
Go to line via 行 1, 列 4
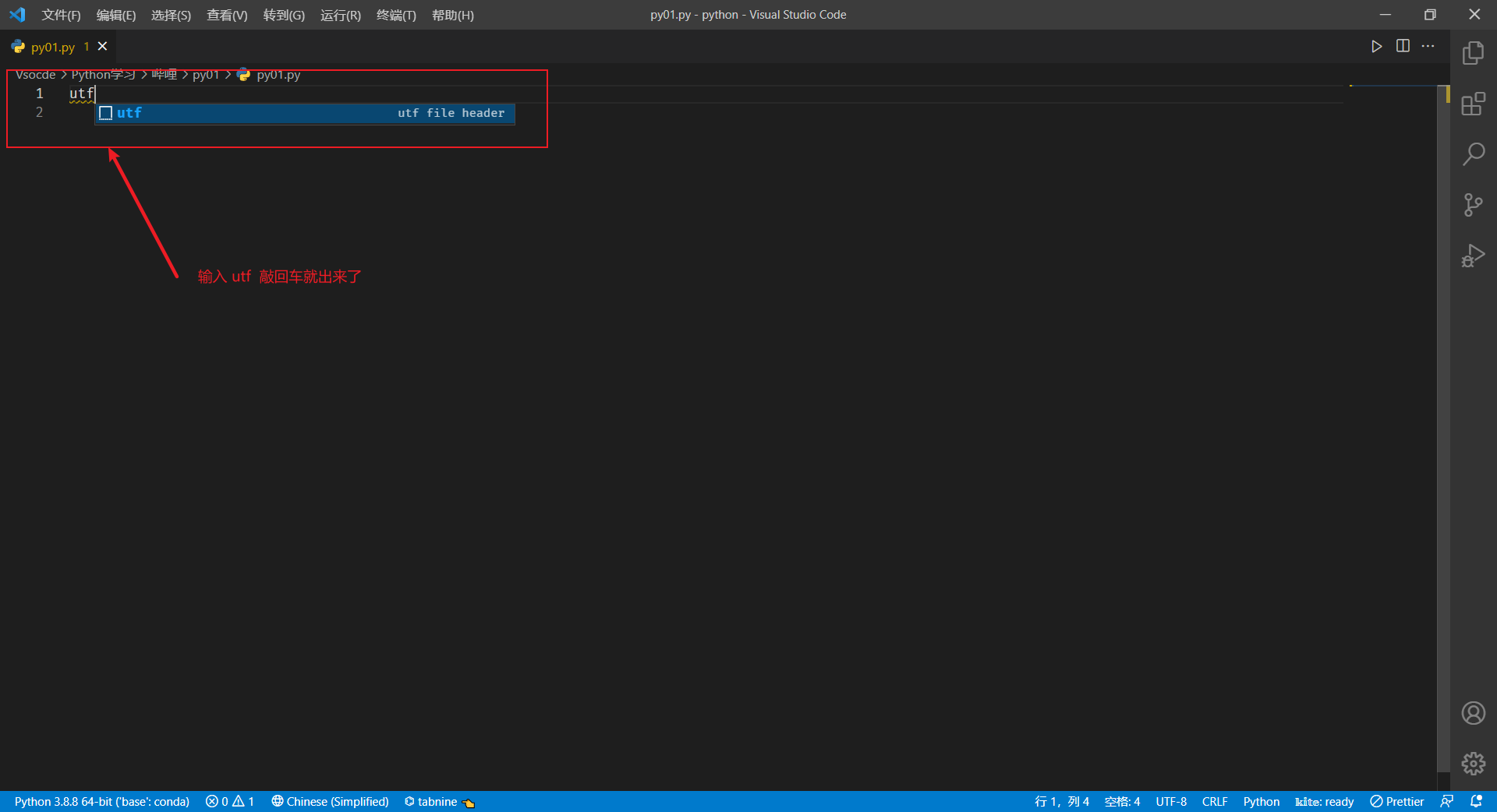coord(1061,801)
